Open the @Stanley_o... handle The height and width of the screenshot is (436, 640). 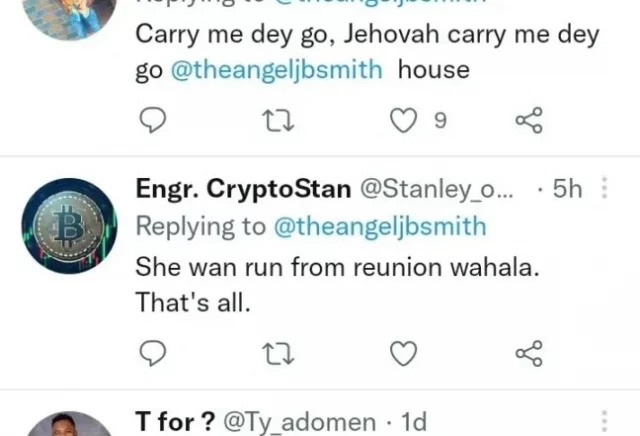[436, 189]
